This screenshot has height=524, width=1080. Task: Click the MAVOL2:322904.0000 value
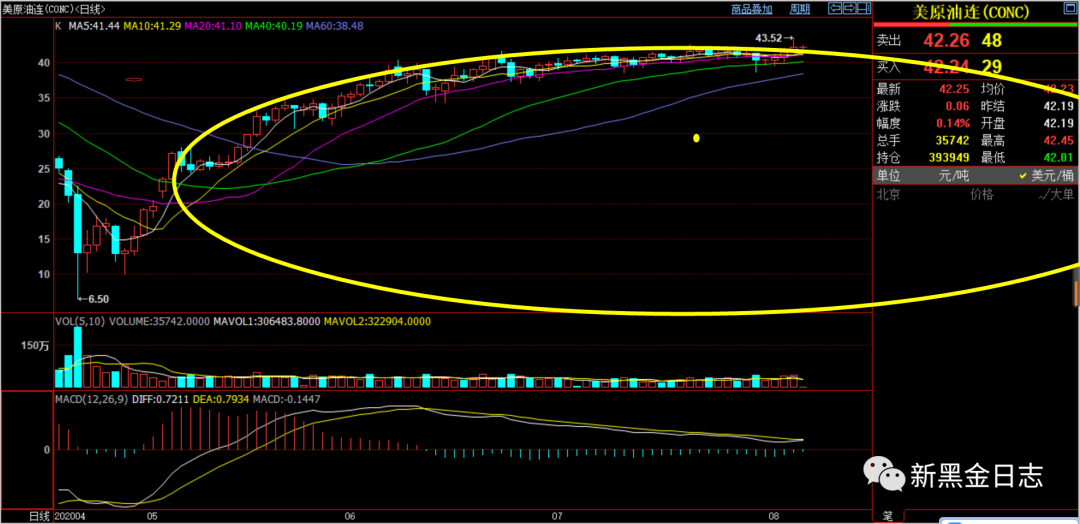(x=376, y=322)
